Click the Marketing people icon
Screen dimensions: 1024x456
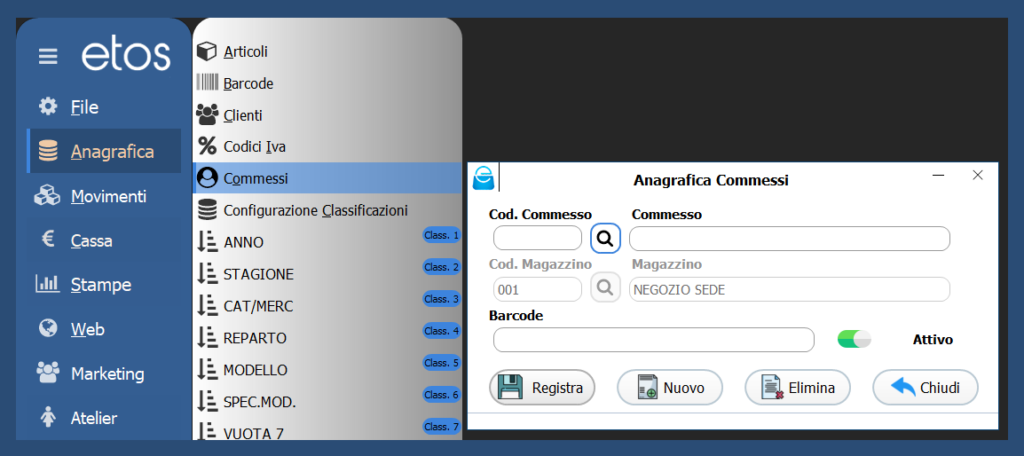coord(48,373)
